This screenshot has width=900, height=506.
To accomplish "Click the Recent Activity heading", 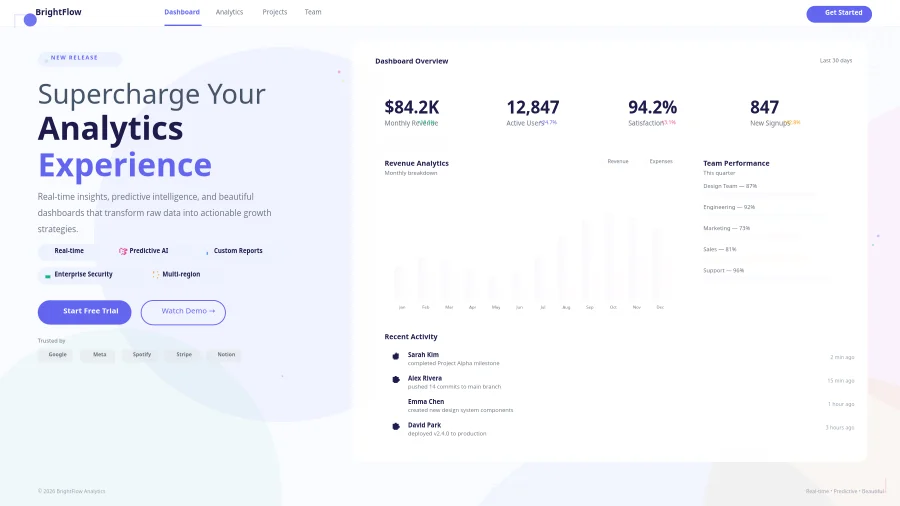I will [411, 337].
